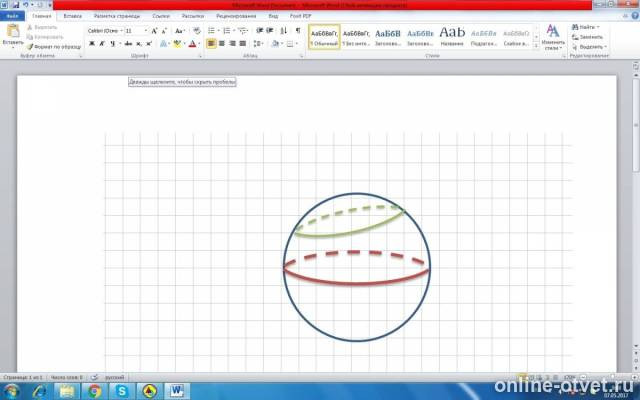Screen dimensions: 640x400
Task: Toggle subscript x₂ formatting
Action: 139,44
